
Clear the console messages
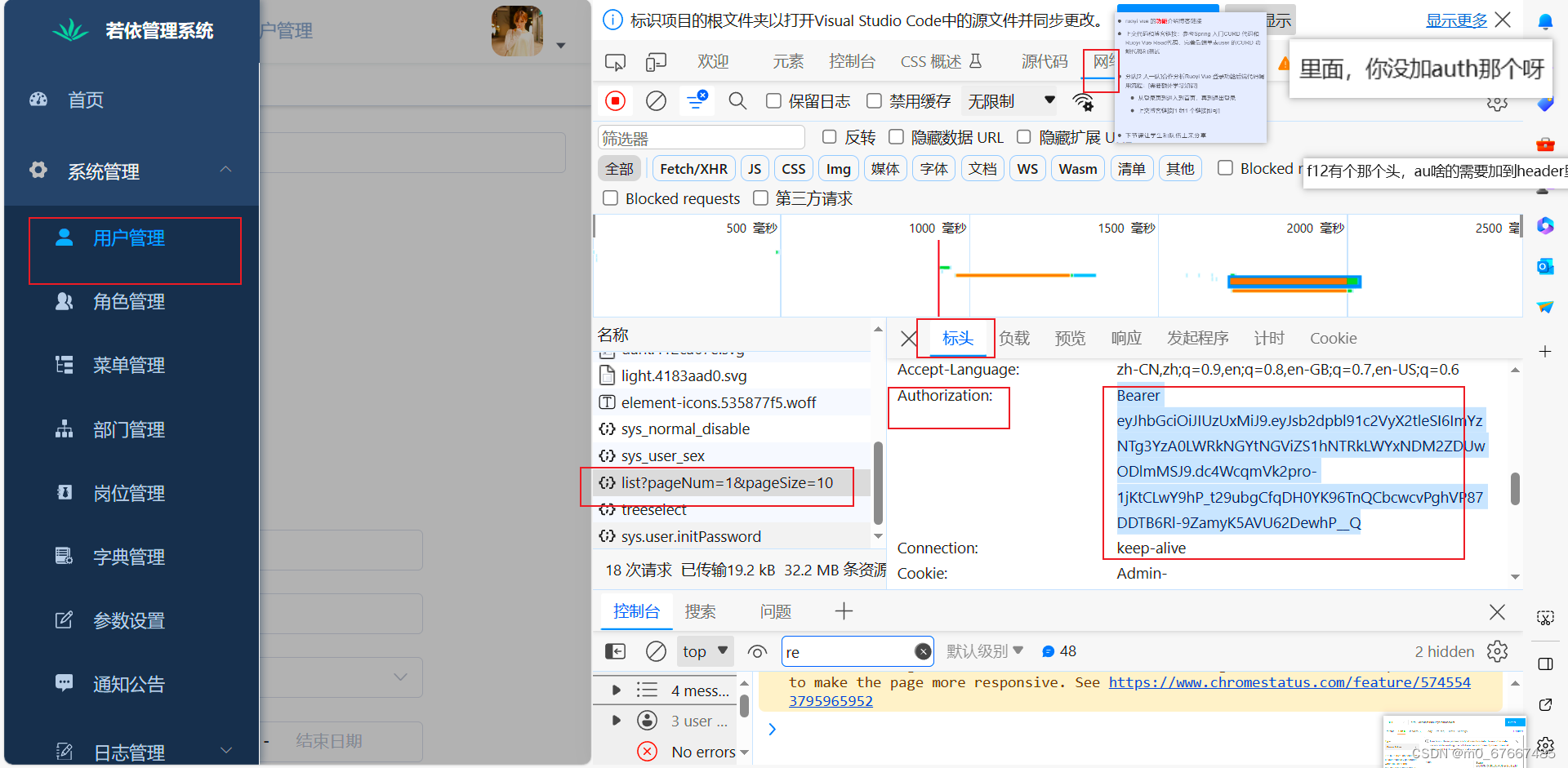tap(656, 651)
